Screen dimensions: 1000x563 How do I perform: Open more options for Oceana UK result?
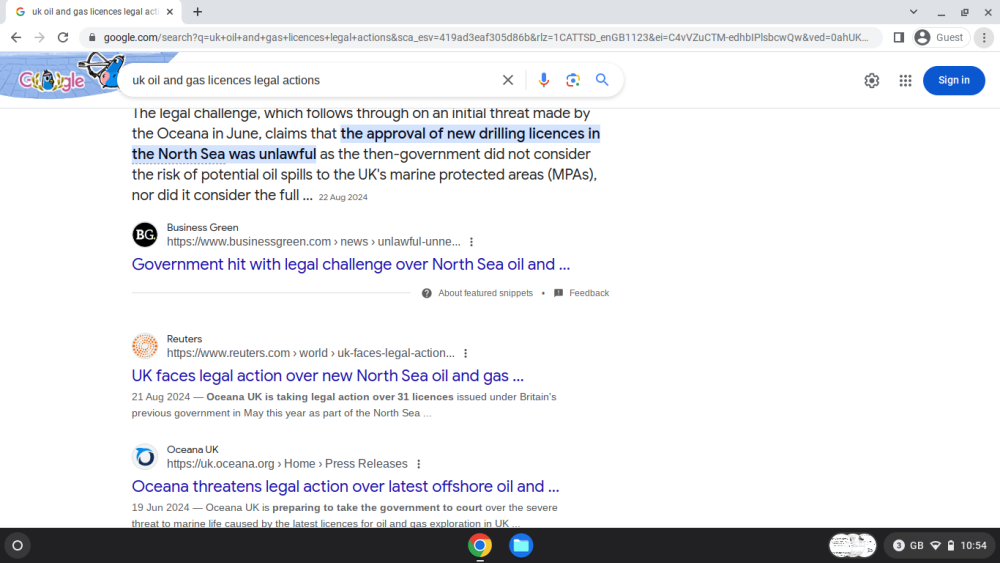pyautogui.click(x=418, y=464)
